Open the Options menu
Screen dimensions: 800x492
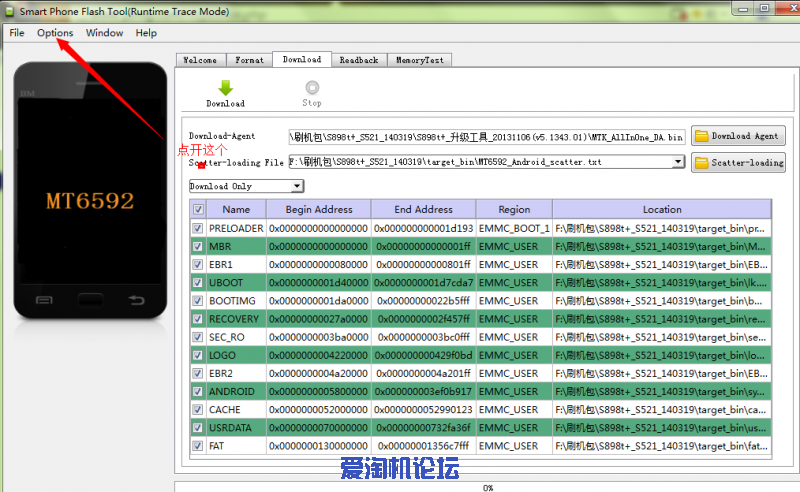55,33
